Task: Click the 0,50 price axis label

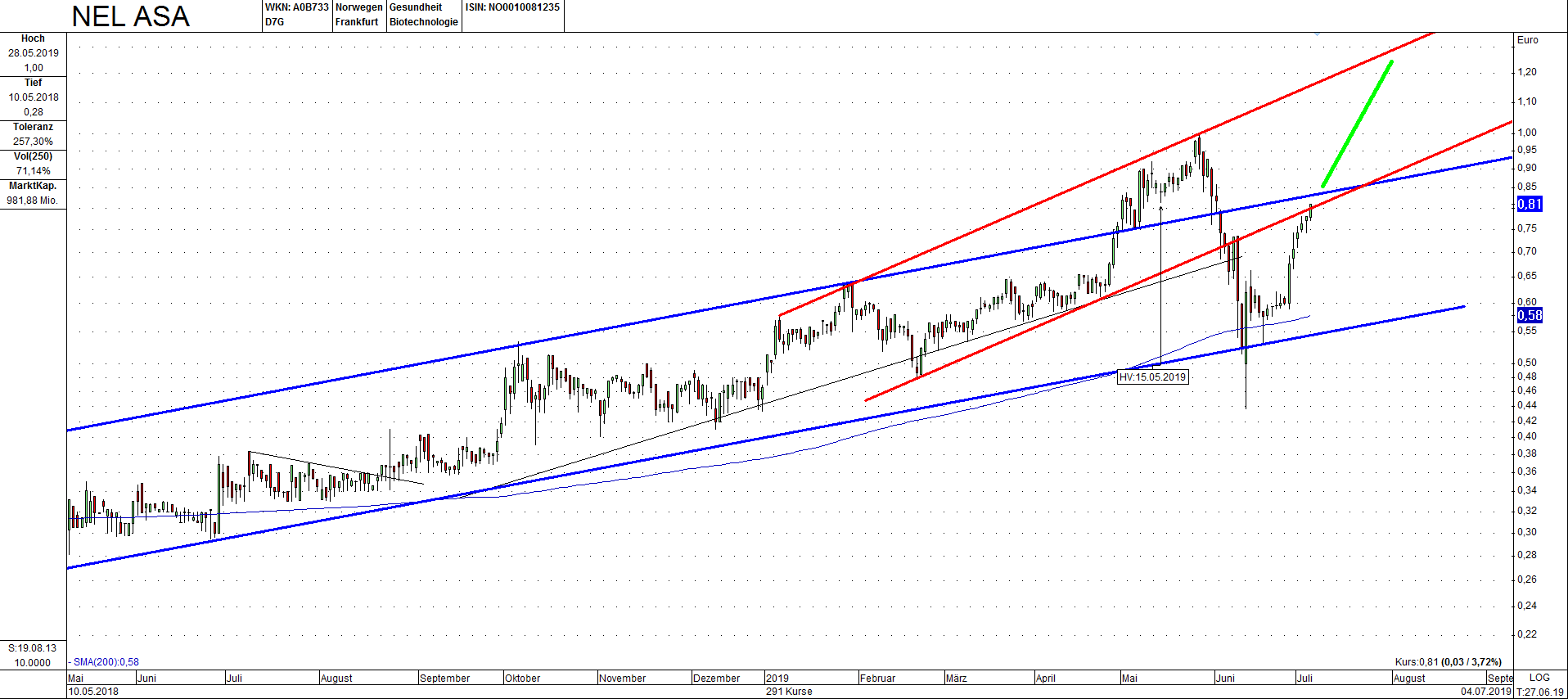Action: click(1527, 363)
